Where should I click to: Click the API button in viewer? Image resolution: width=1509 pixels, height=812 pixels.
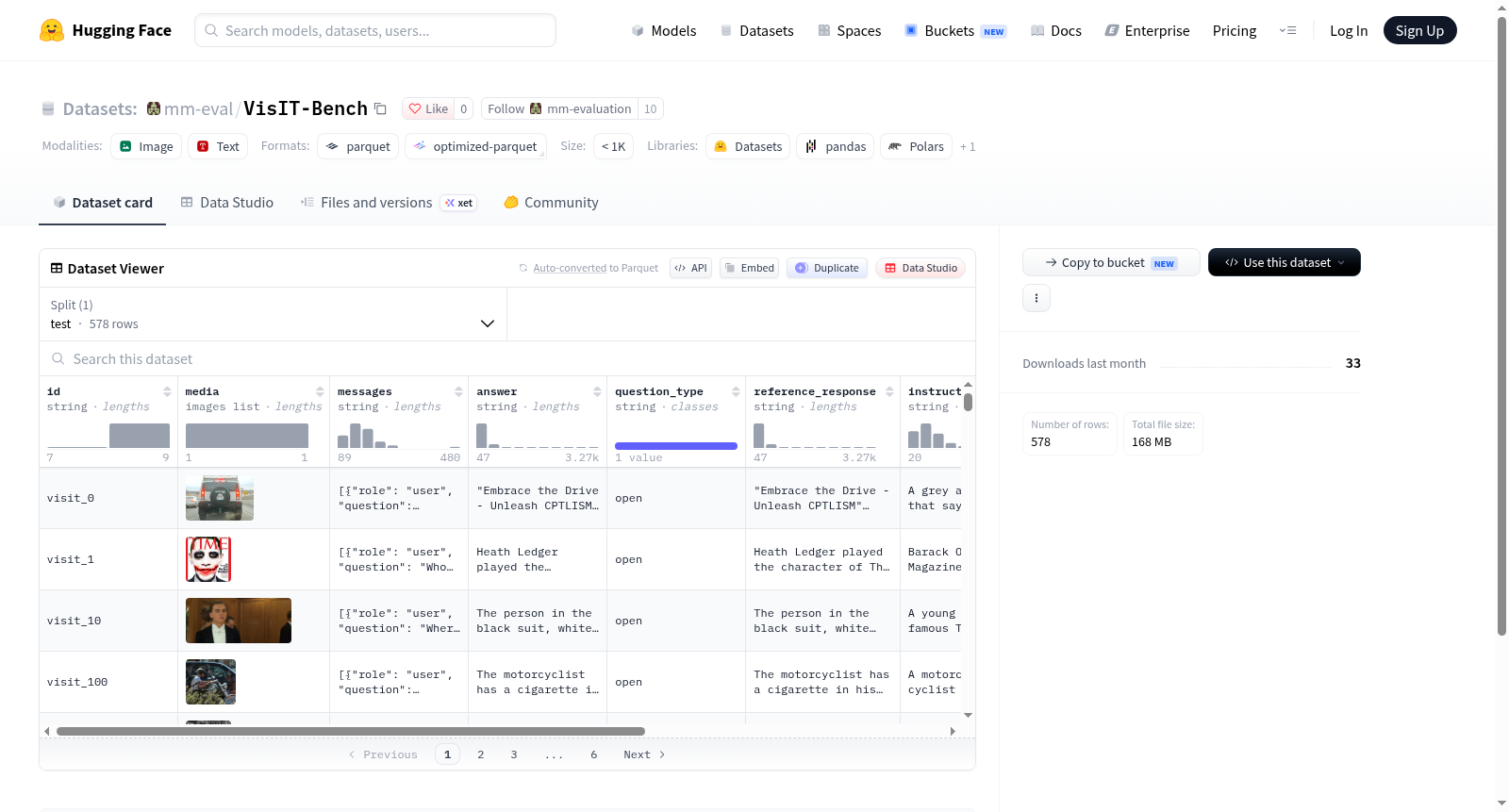point(690,268)
